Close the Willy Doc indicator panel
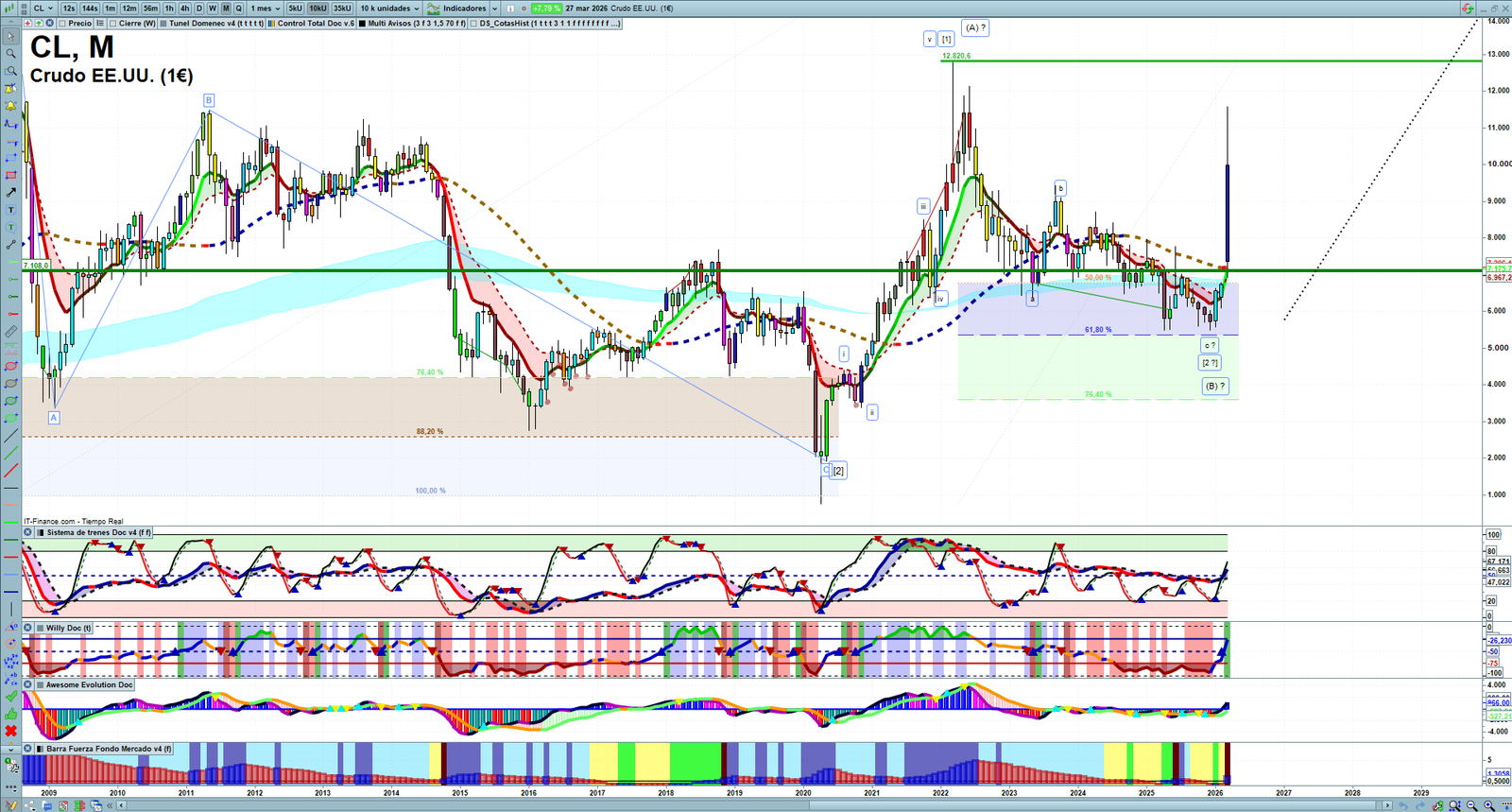The image size is (1512, 812). 28,628
